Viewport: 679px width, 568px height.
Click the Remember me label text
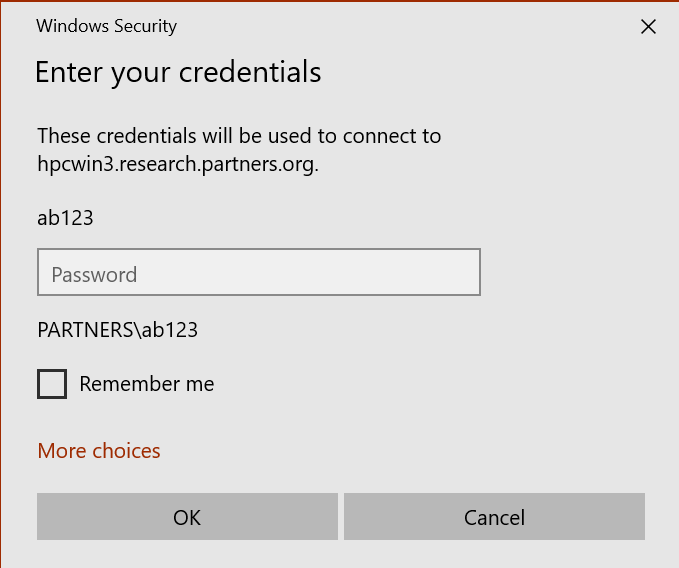(147, 384)
